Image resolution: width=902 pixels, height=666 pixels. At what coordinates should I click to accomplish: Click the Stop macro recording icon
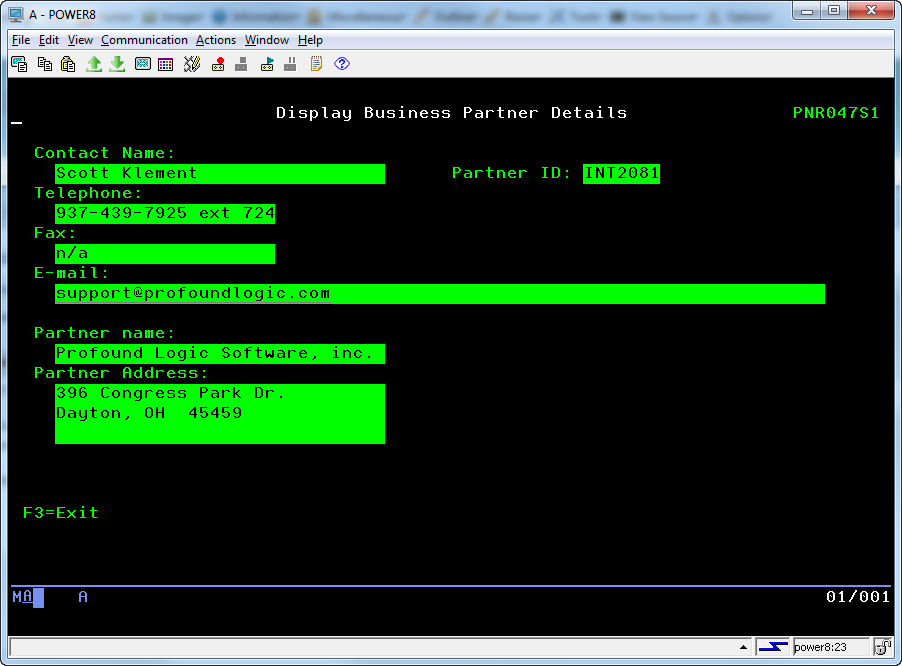coord(242,64)
